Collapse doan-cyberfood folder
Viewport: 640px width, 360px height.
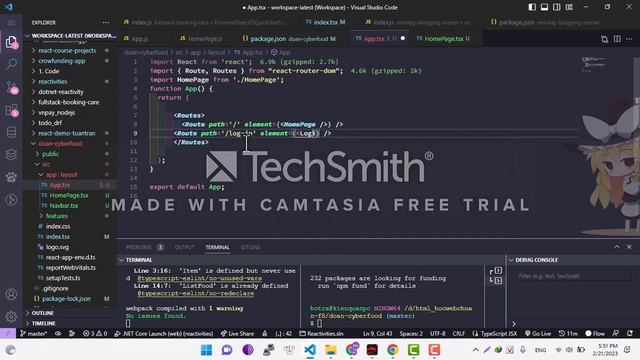60,144
